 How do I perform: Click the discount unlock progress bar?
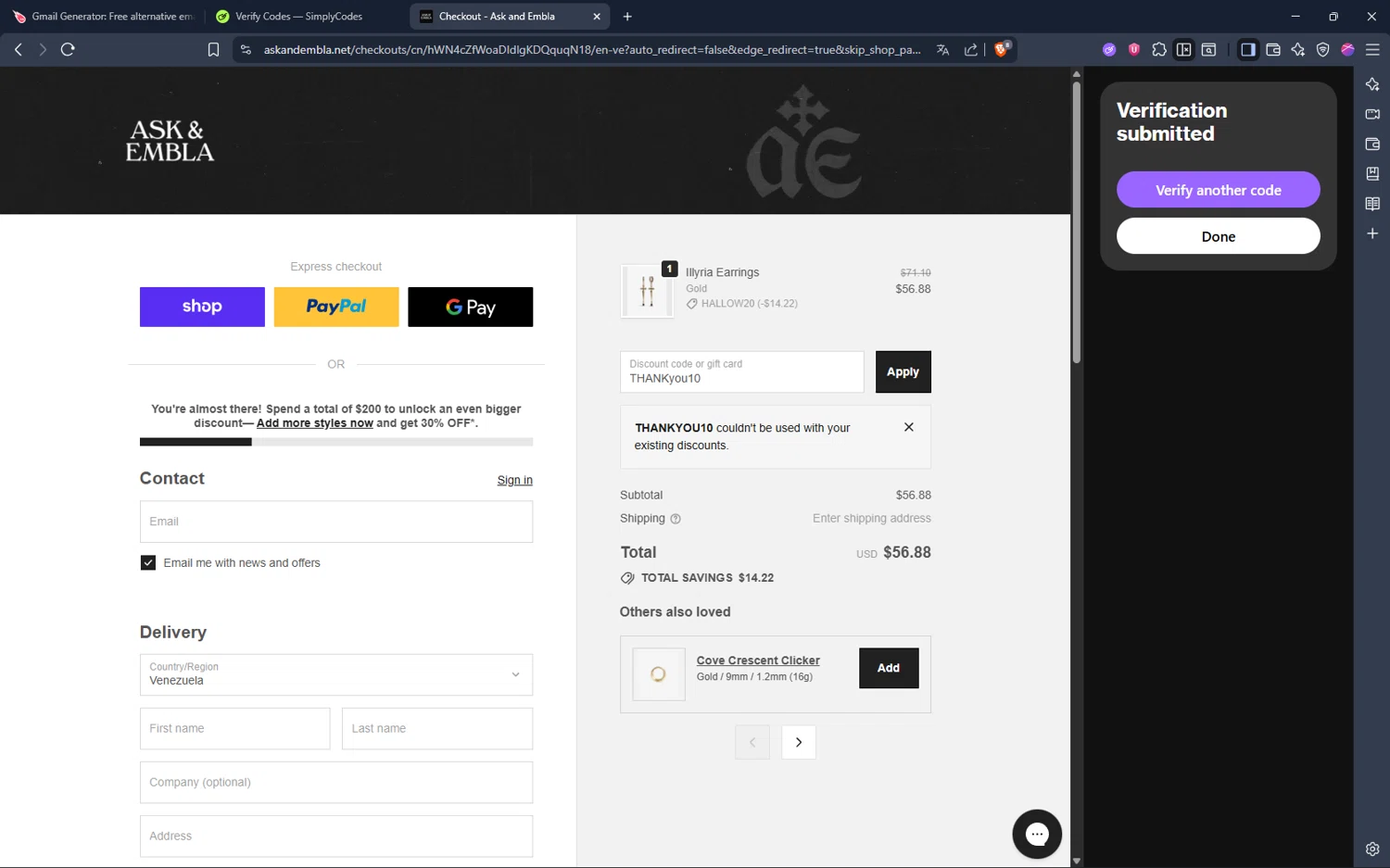click(336, 442)
